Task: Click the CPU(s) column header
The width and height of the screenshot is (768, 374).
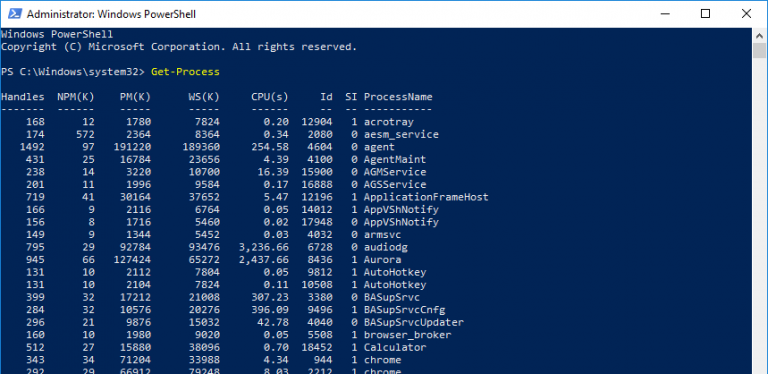Action: click(x=269, y=97)
